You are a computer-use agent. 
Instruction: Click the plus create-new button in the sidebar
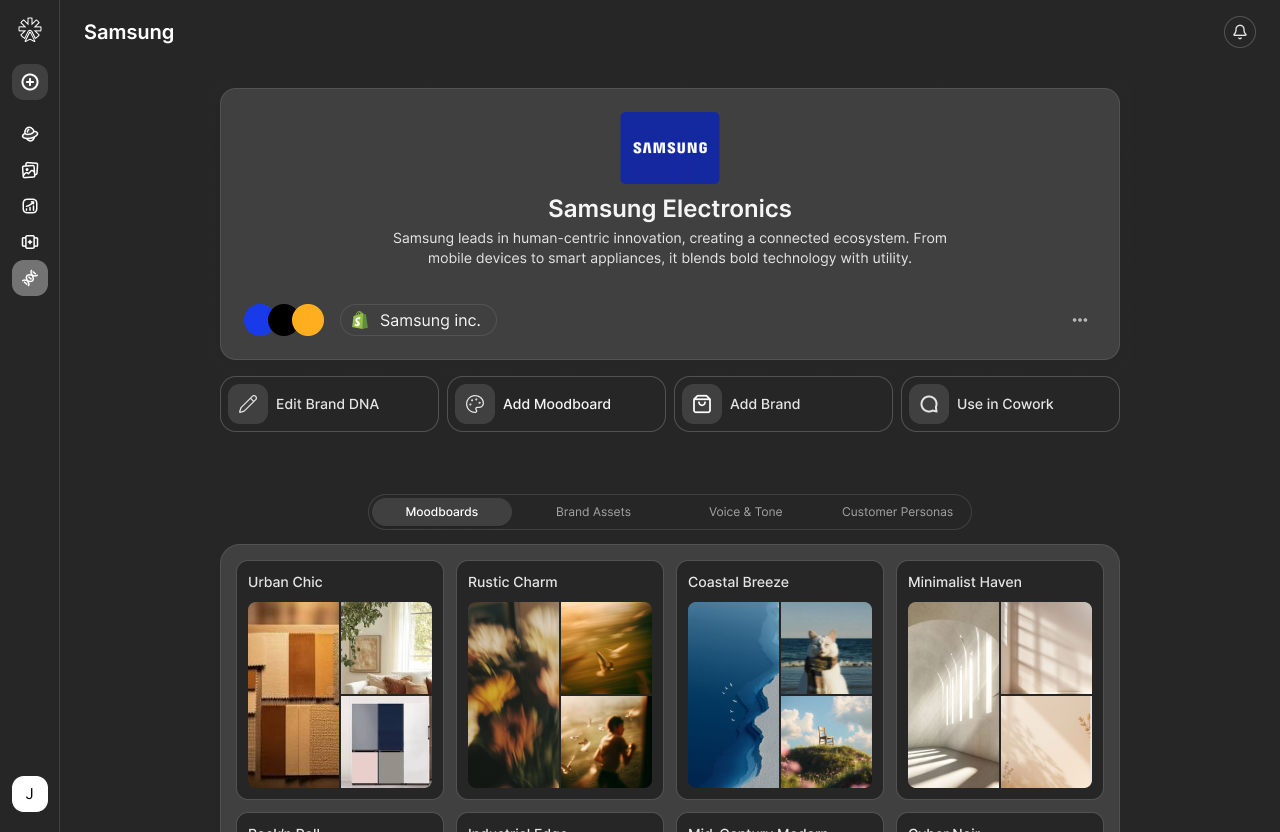[x=30, y=82]
